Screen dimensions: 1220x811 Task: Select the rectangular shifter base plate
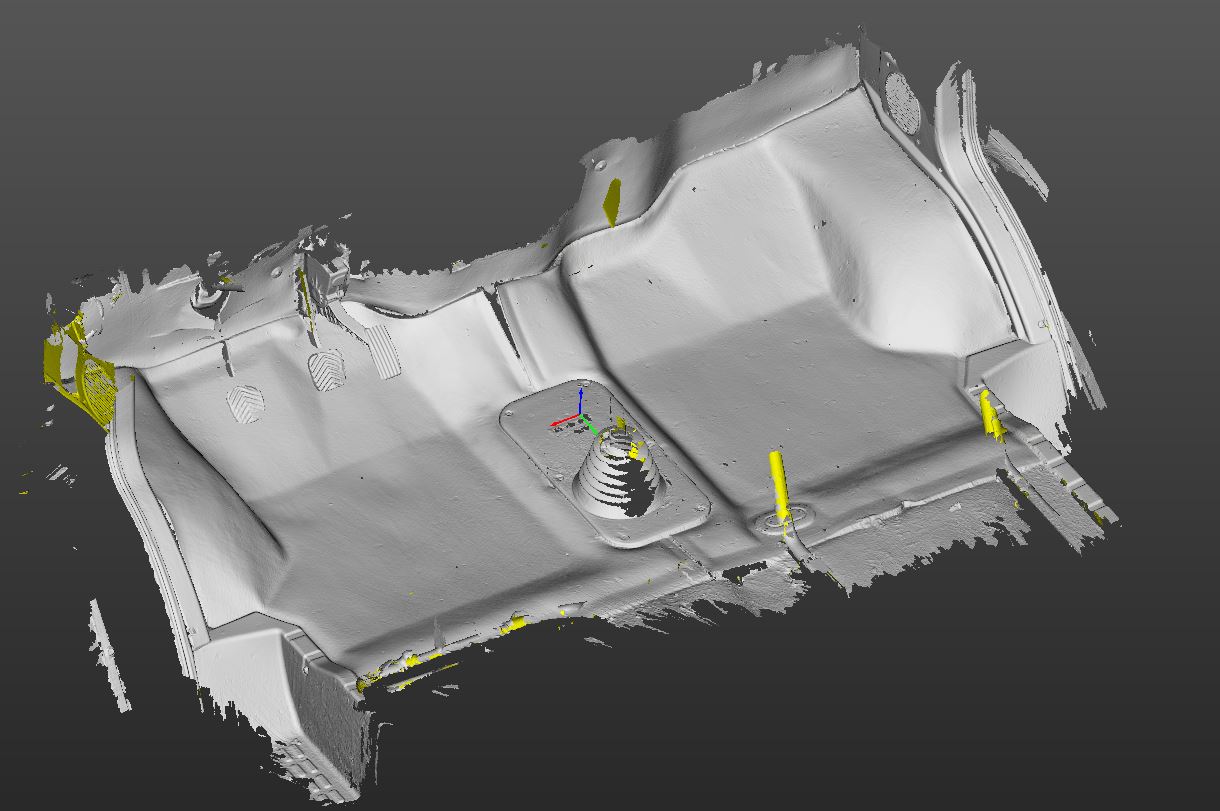(606, 462)
